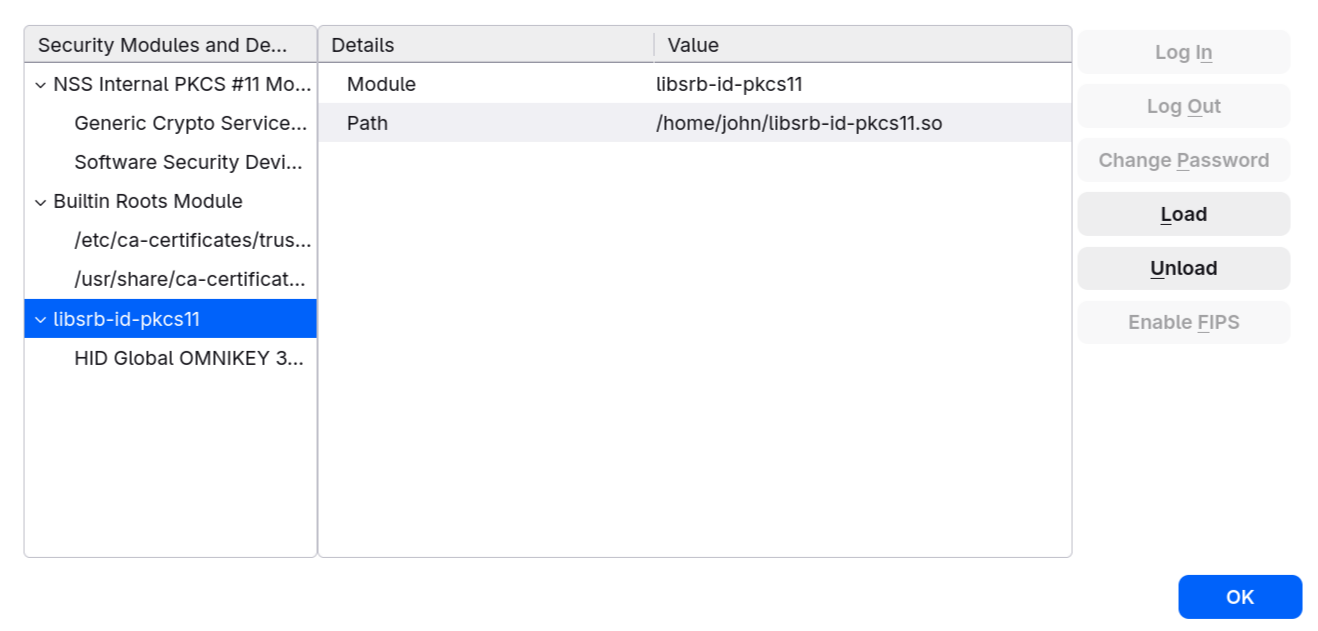Select the /usr/share/ca-certificates entry
Screen dimensions: 1318x631
click(171, 280)
